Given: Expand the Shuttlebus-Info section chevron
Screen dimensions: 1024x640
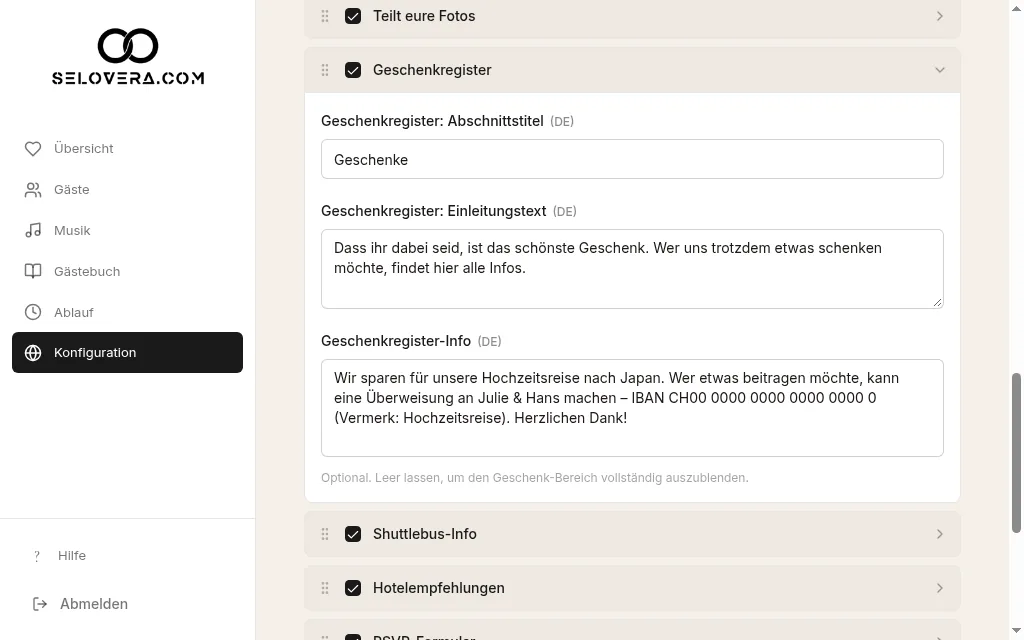Looking at the screenshot, I should pos(940,534).
